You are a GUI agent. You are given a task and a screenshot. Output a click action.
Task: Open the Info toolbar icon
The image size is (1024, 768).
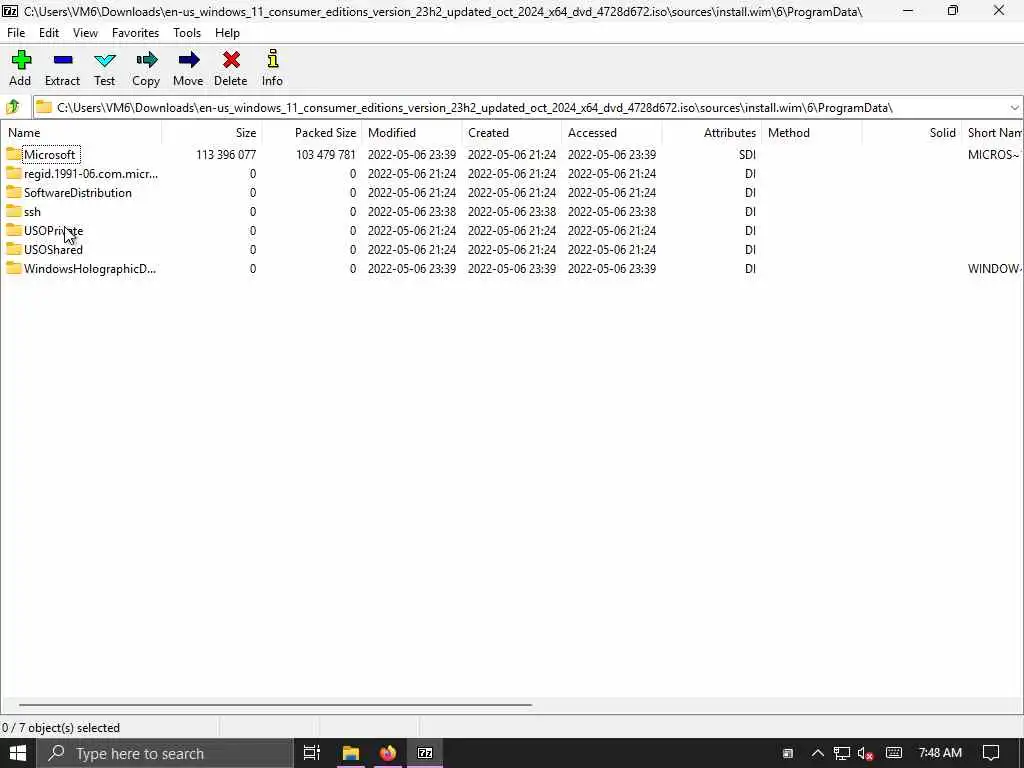[x=272, y=59]
